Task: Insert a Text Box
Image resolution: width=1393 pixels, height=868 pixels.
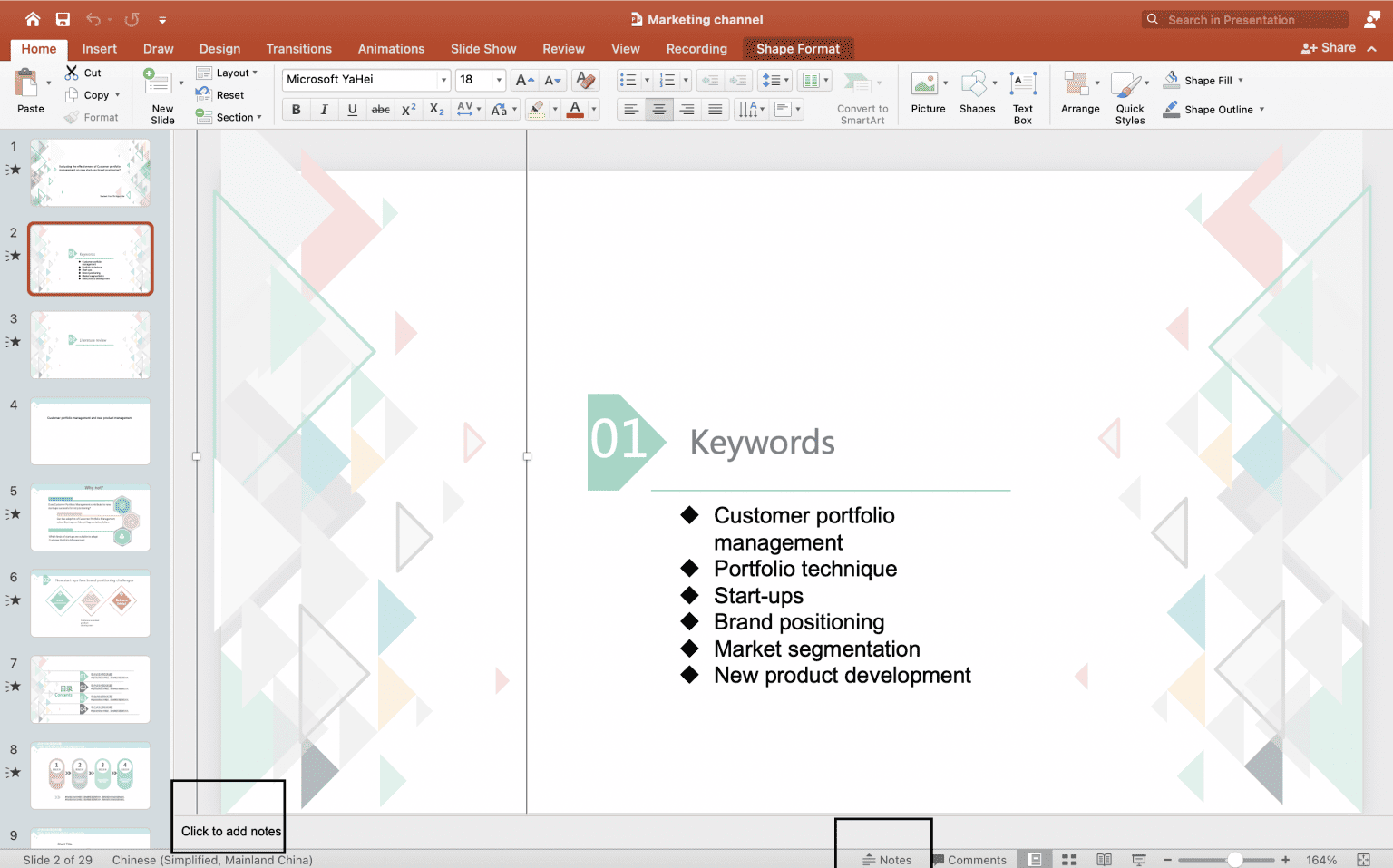Action: pyautogui.click(x=1023, y=94)
